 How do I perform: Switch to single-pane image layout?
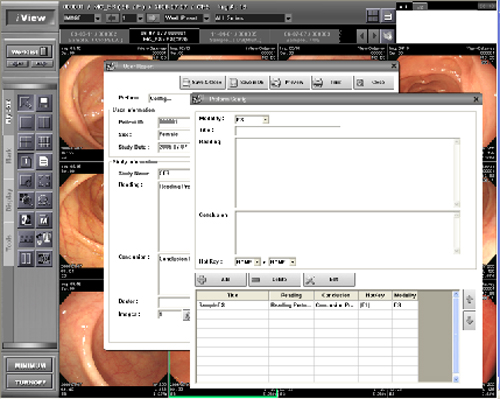[26, 122]
